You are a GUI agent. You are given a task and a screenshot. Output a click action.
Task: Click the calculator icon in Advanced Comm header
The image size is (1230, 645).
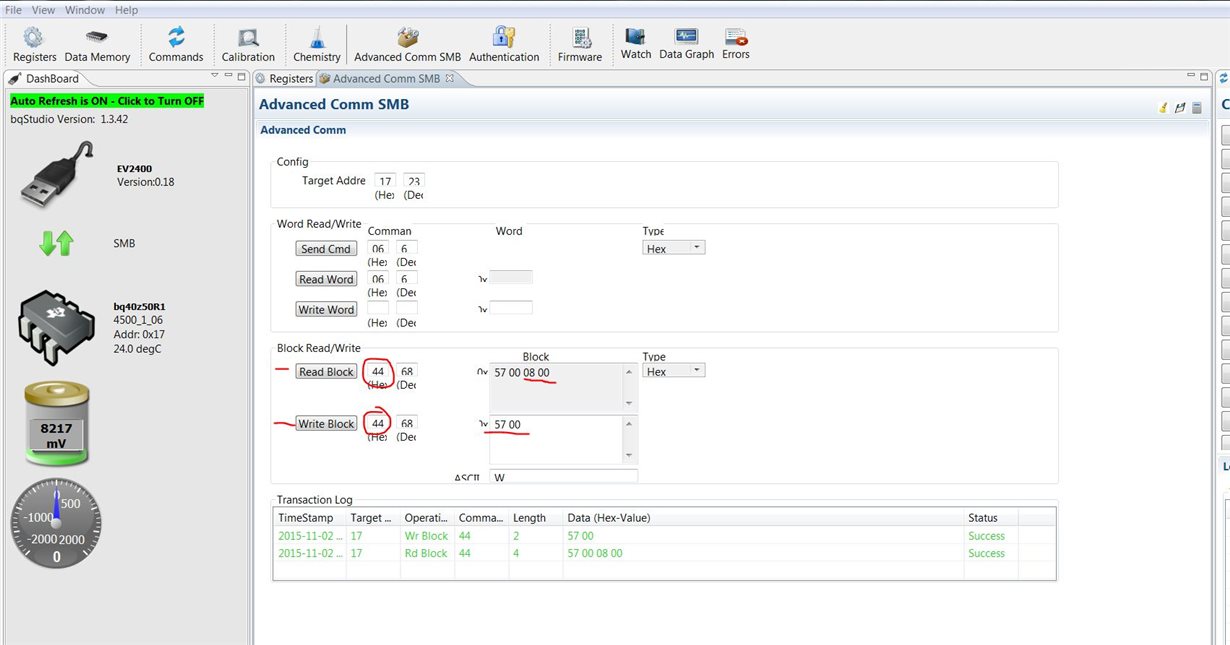tap(1197, 107)
